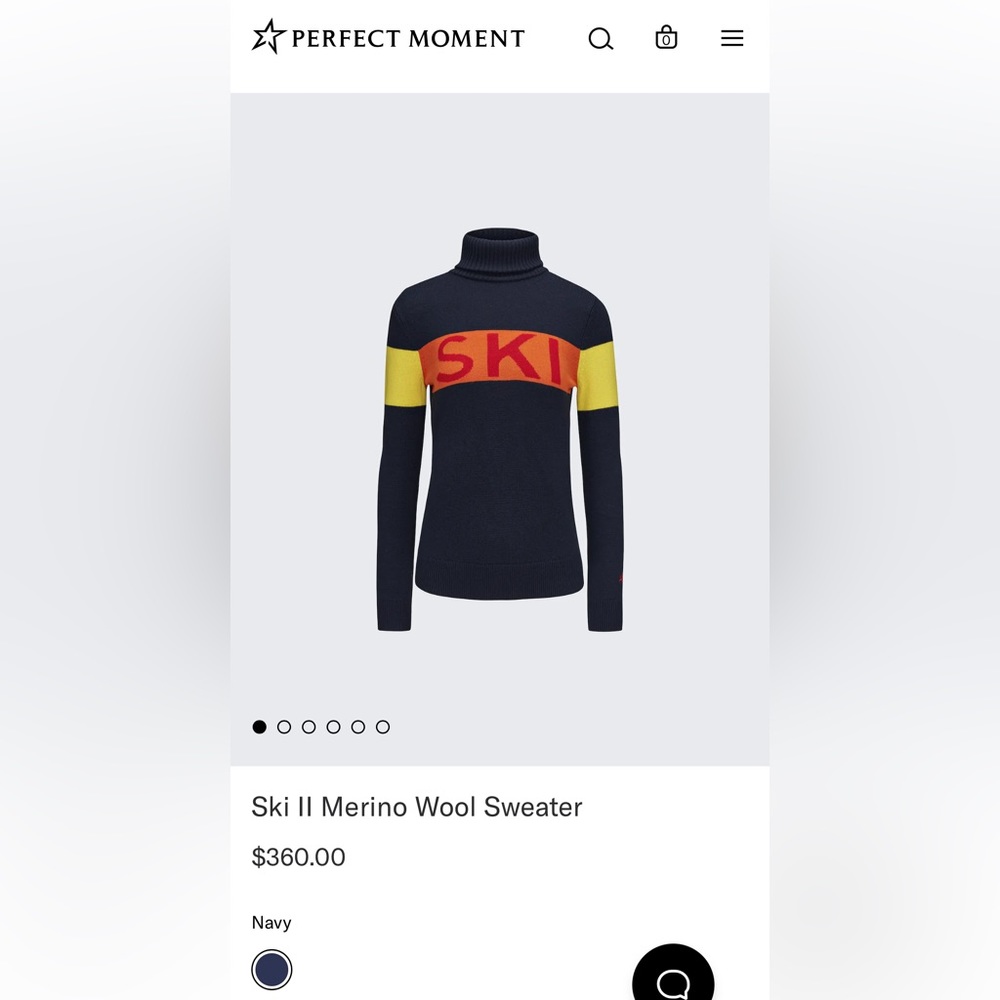Click the Perfect Moment star logo icon
1000x1000 pixels.
point(267,36)
